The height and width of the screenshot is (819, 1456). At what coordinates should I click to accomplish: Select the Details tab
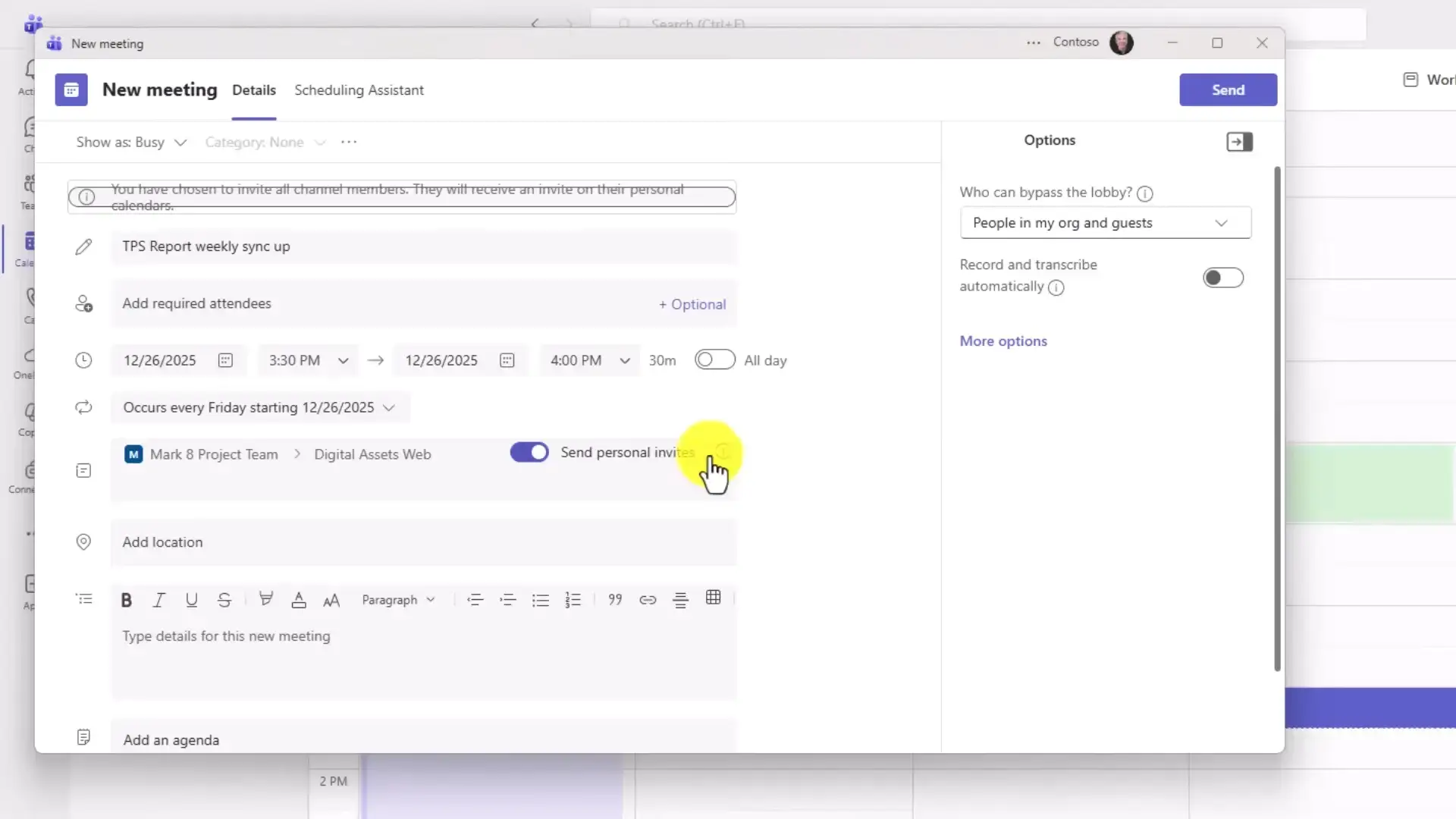(254, 90)
